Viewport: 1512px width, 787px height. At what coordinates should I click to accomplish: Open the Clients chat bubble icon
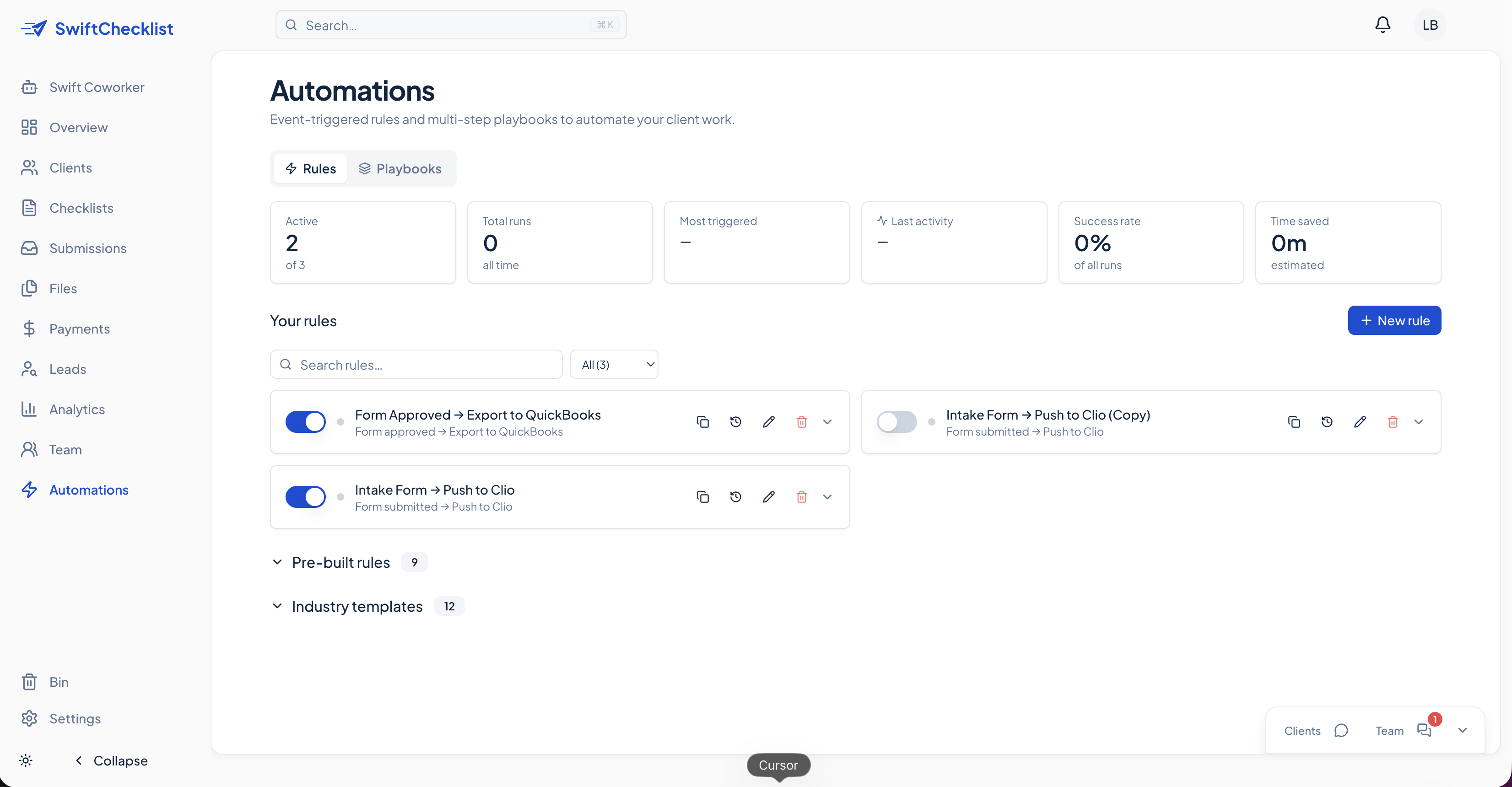(1340, 730)
